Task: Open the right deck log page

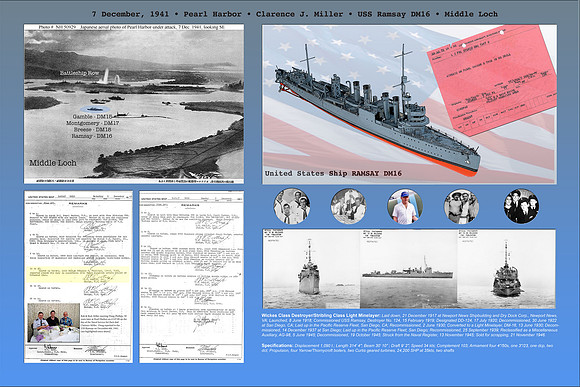Action: (x=191, y=277)
